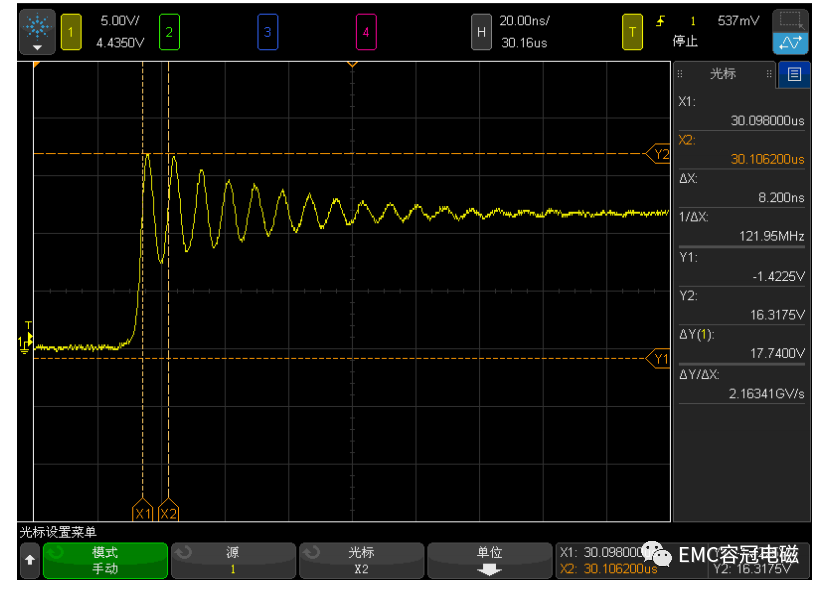Open the 模式 手动 mode softkey
The height and width of the screenshot is (591, 826).
pyautogui.click(x=105, y=560)
